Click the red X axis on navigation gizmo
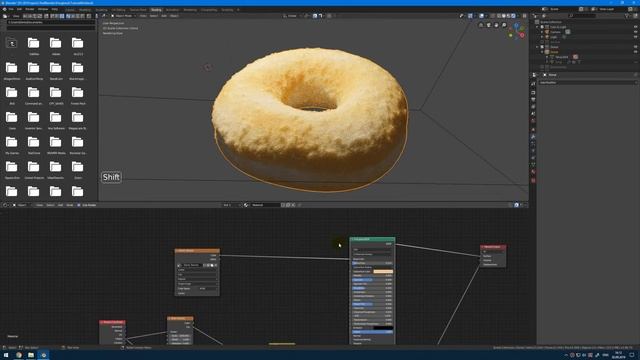Screen dimensions: 640x360 coord(522,36)
